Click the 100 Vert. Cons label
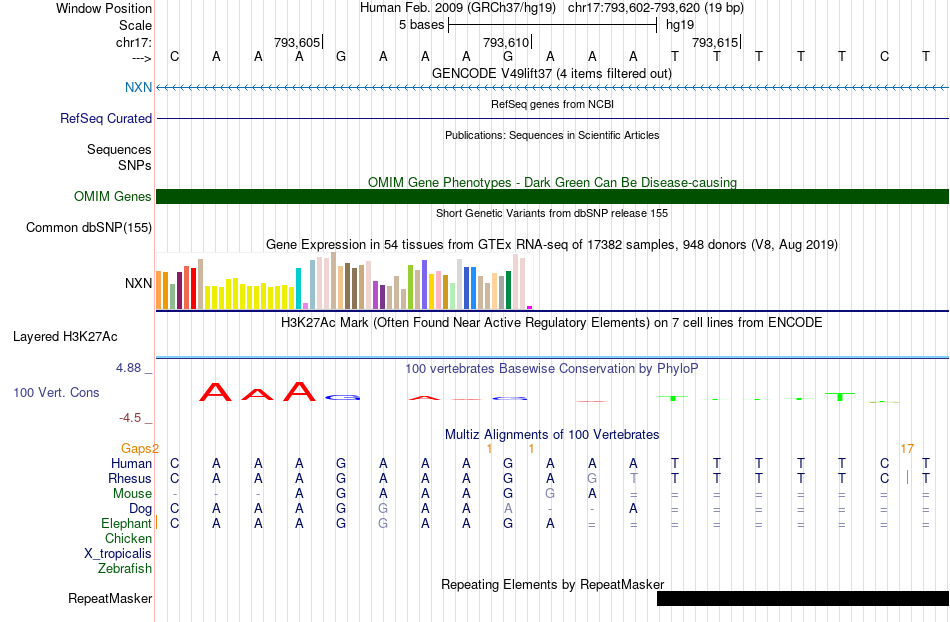The height and width of the screenshot is (622, 950). tap(56, 392)
